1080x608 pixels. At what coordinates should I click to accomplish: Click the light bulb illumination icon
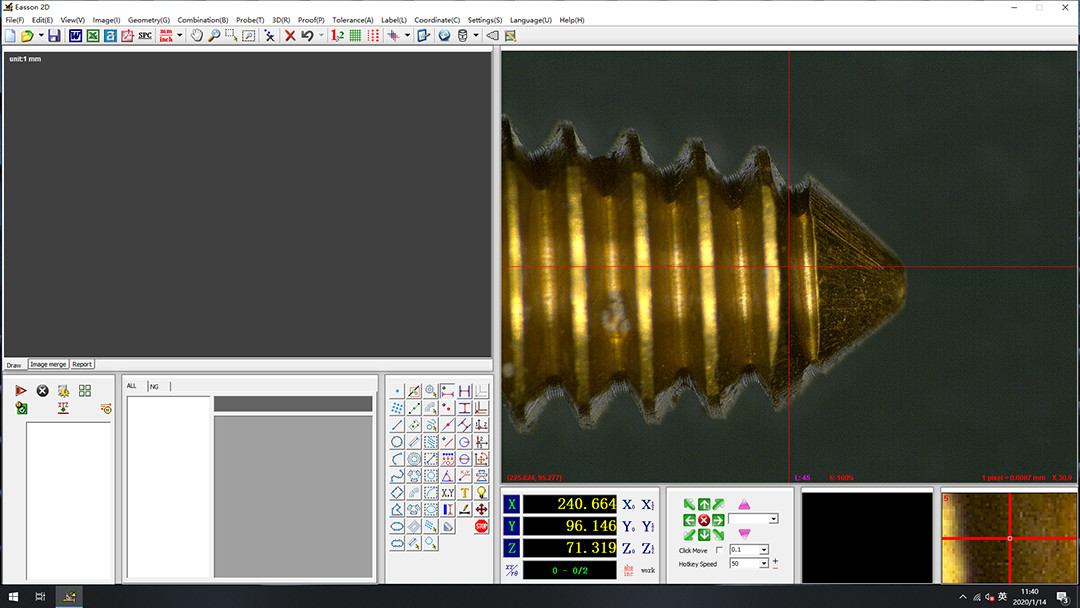click(481, 492)
